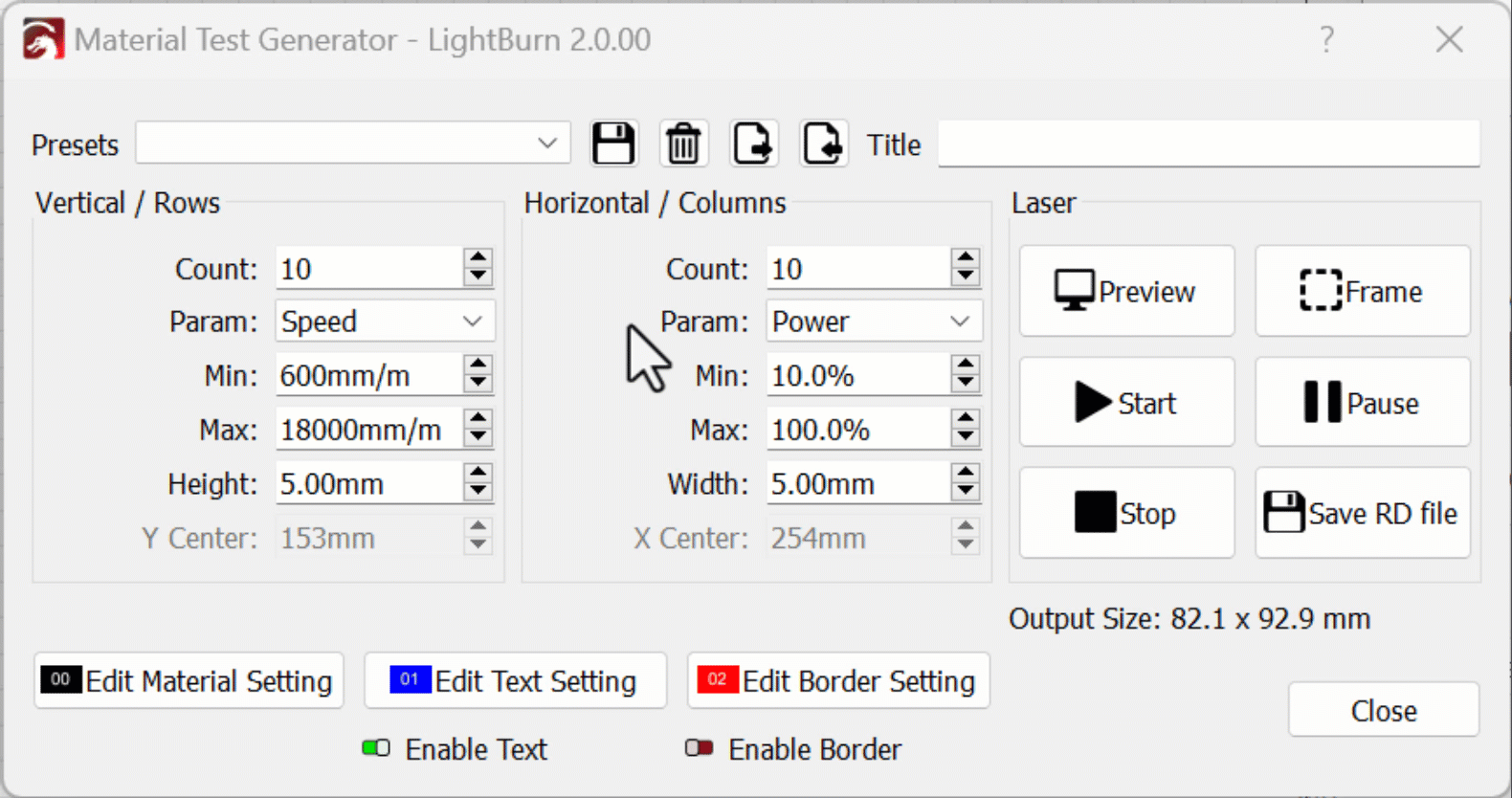The image size is (1512, 798).
Task: Click the blue 01 Edit Text Setting swatch
Action: pos(410,679)
